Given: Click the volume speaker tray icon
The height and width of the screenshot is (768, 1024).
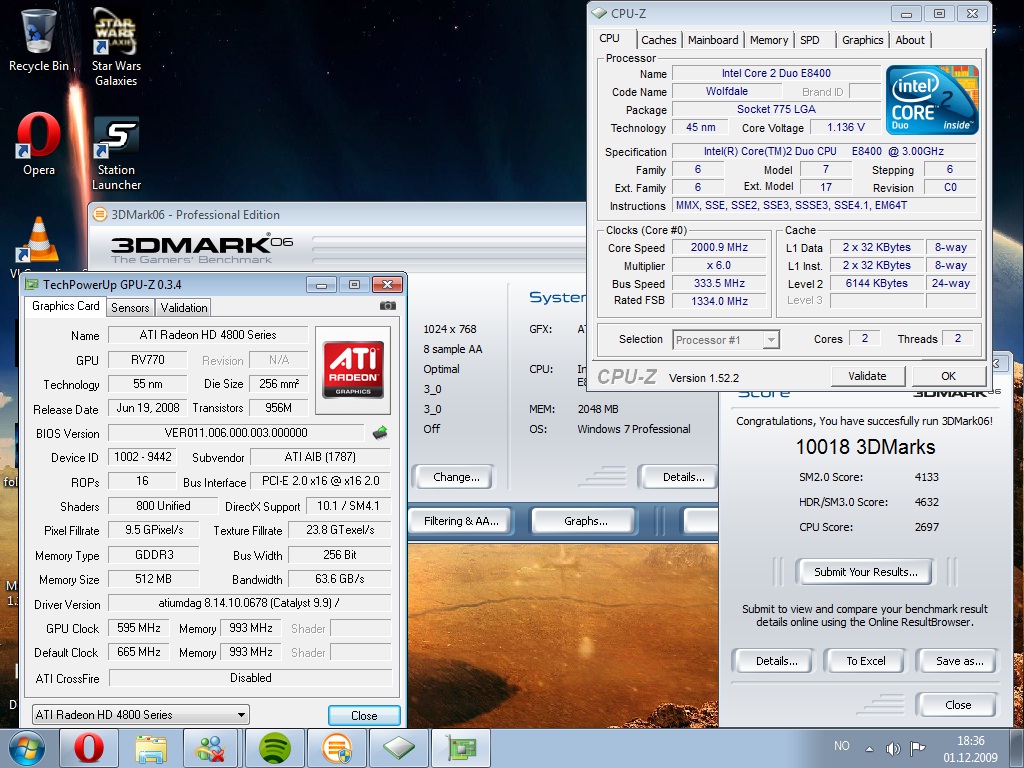Looking at the screenshot, I should pos(893,748).
